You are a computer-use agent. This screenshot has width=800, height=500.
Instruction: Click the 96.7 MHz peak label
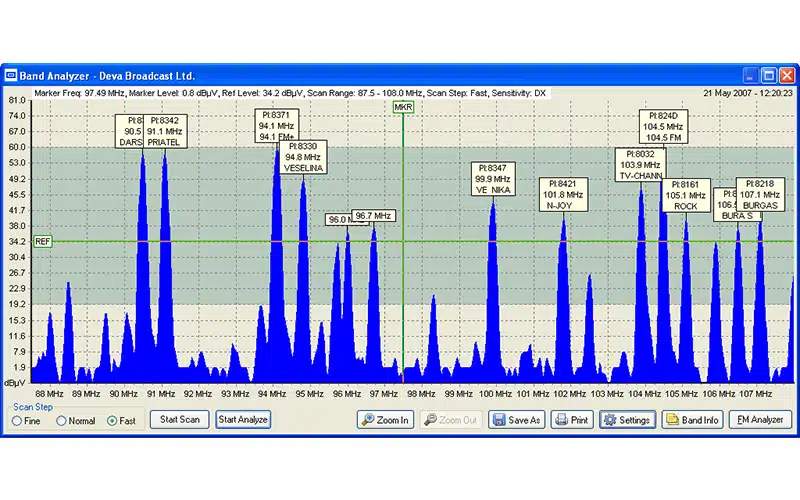[373, 216]
